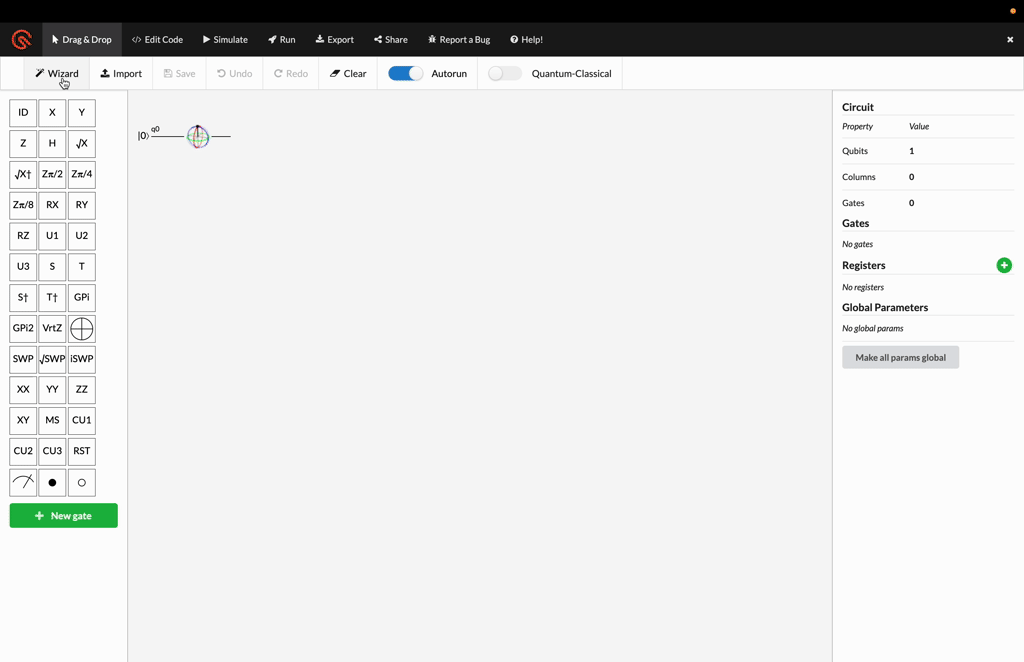Select the filled control dot gate
Screen dimensions: 1024x662
click(52, 482)
